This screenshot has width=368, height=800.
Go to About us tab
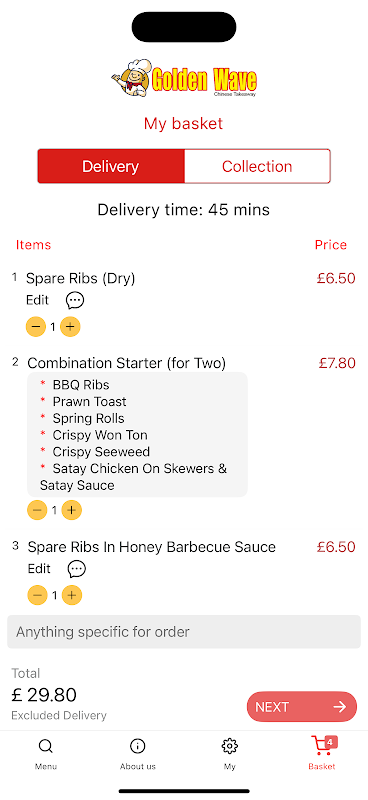pos(138,754)
